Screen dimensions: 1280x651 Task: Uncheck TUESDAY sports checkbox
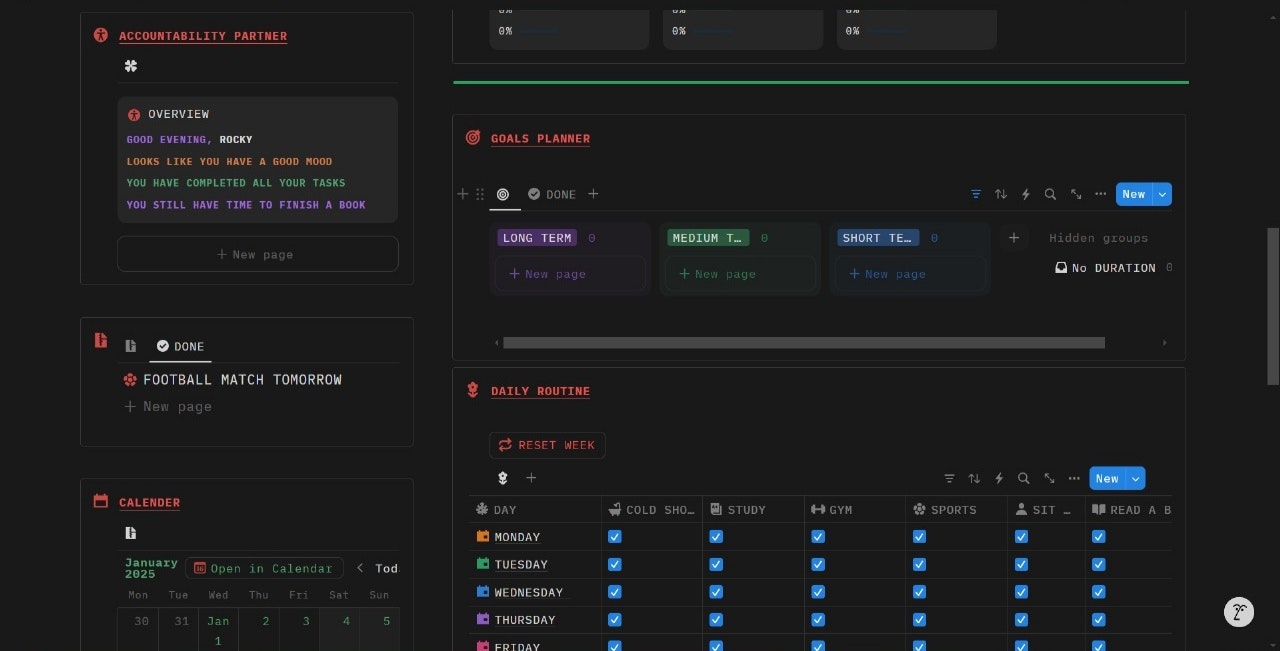click(919, 564)
